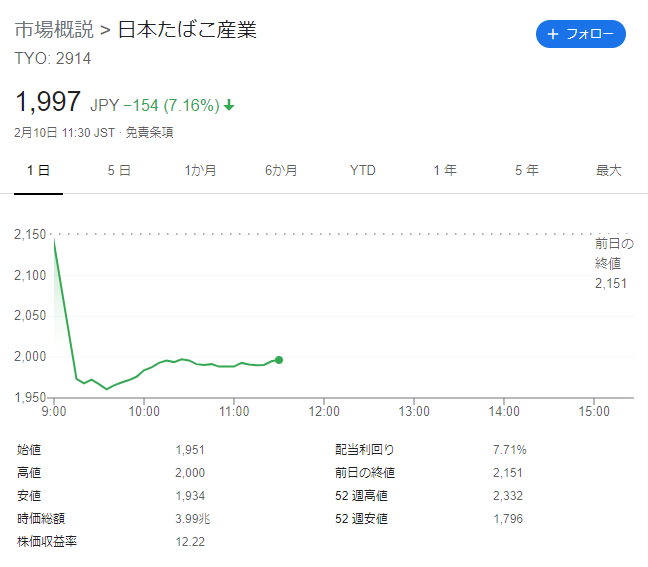
Task: Click the 9:00 time axis label
Action: pos(54,411)
